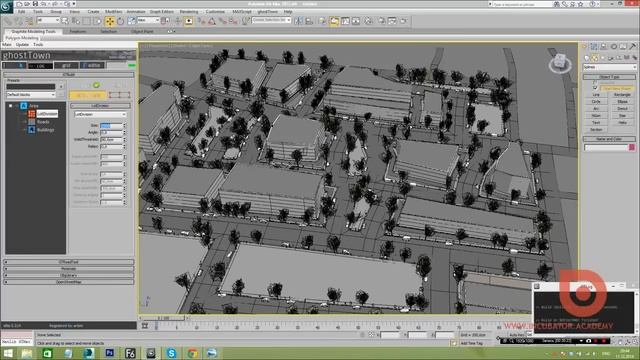Image resolution: width=640 pixels, height=360 pixels.
Task: Open the Create command panel tab
Action: click(x=584, y=47)
